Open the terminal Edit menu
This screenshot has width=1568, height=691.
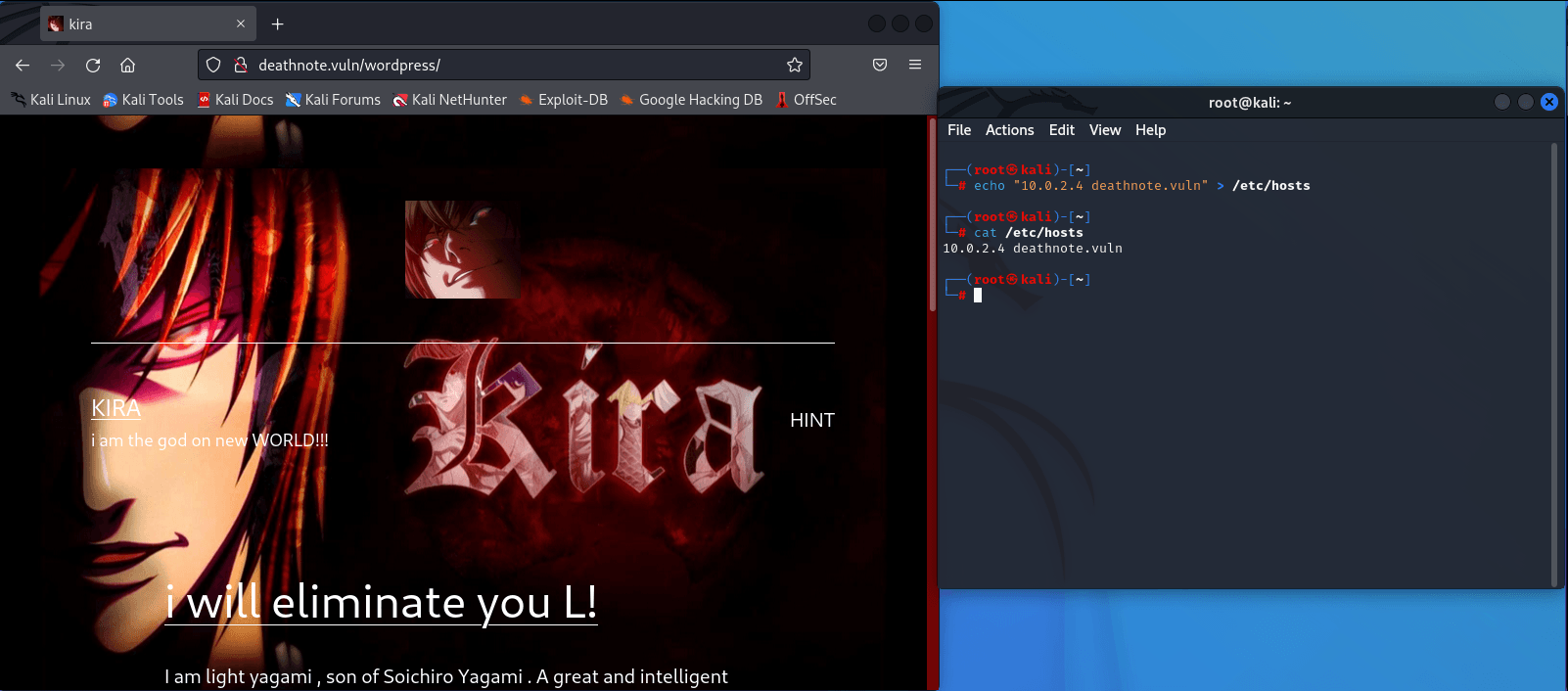click(1062, 130)
